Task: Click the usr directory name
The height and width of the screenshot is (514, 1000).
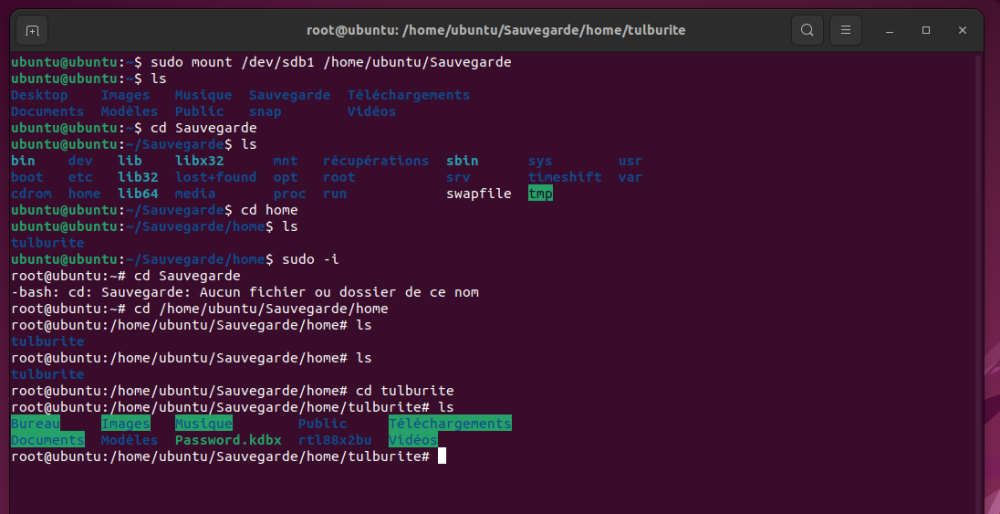Action: [630, 161]
